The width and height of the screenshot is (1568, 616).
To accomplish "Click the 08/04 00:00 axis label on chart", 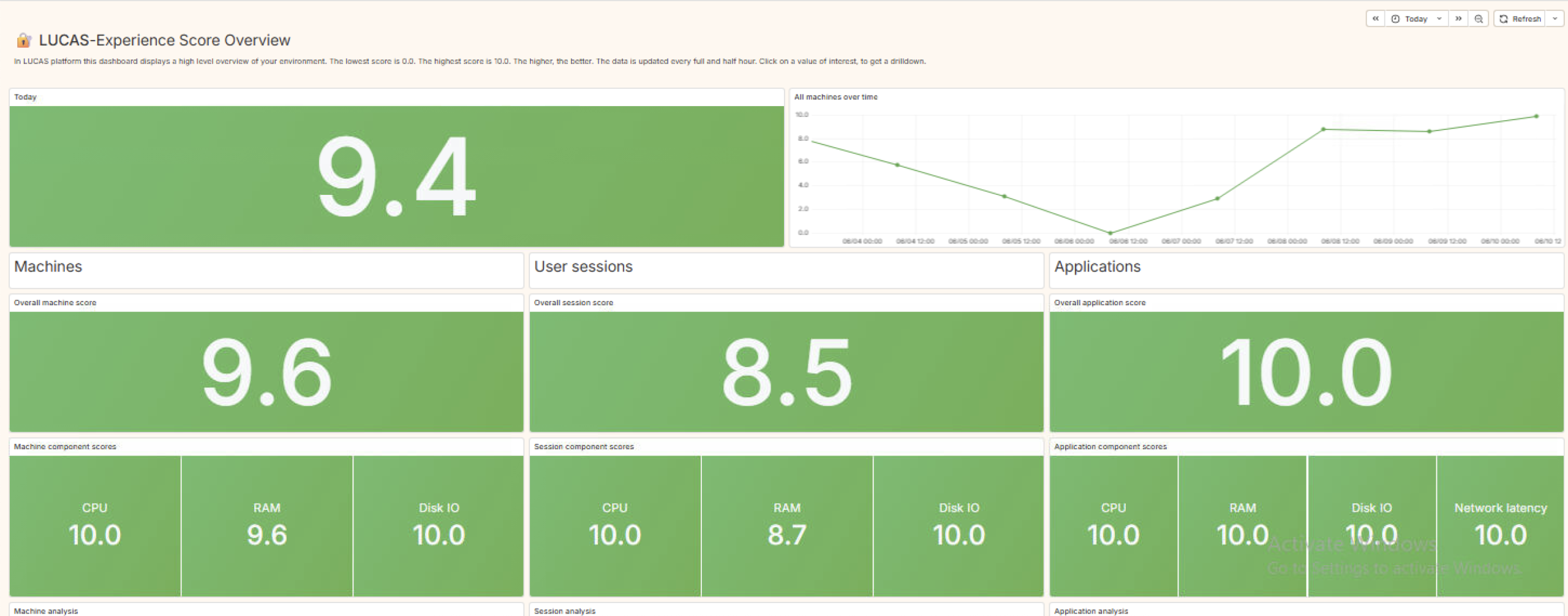I will pyautogui.click(x=862, y=241).
